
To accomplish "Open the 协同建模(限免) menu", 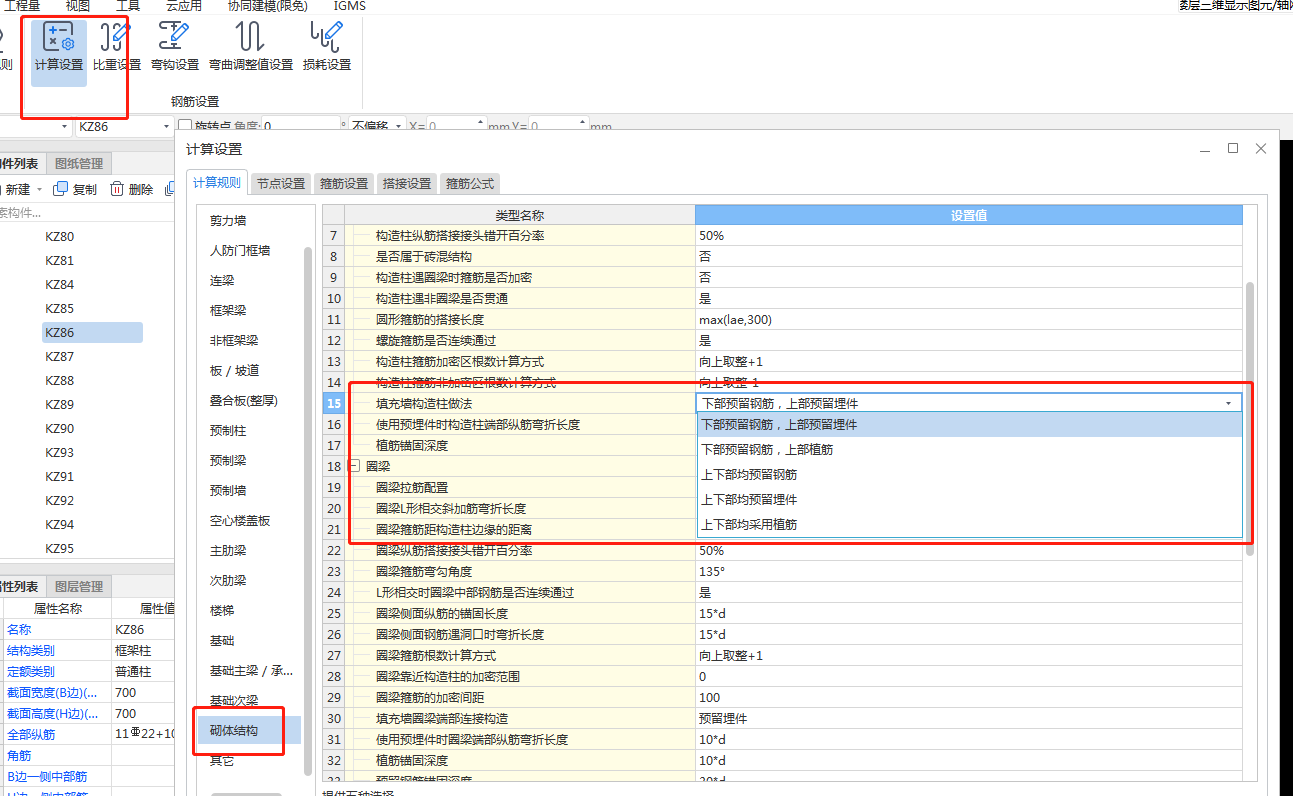I will (267, 5).
